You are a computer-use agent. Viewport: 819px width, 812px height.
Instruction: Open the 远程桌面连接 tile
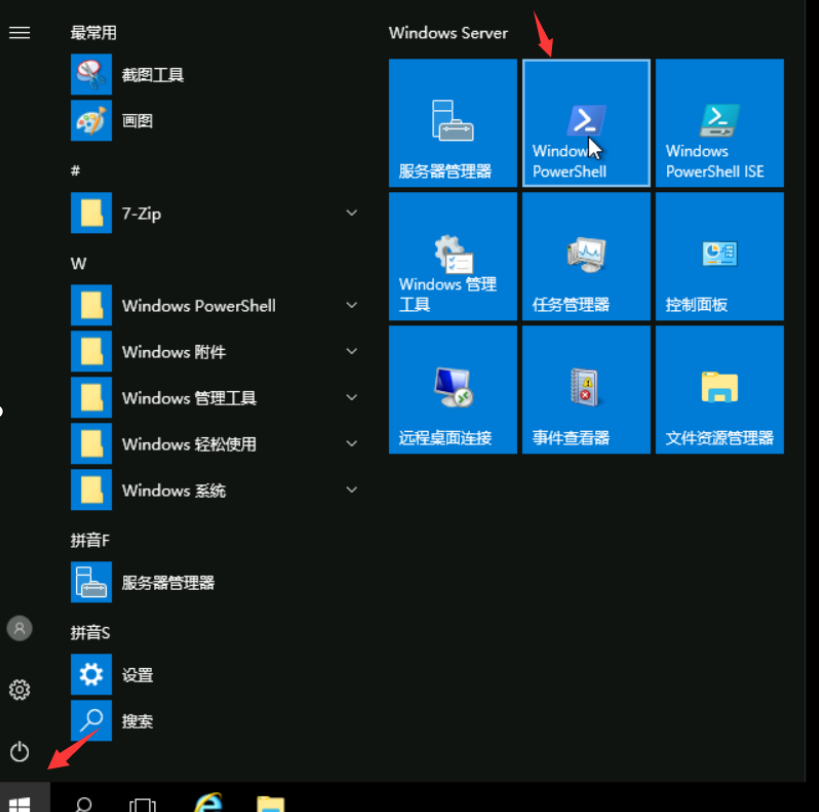452,390
